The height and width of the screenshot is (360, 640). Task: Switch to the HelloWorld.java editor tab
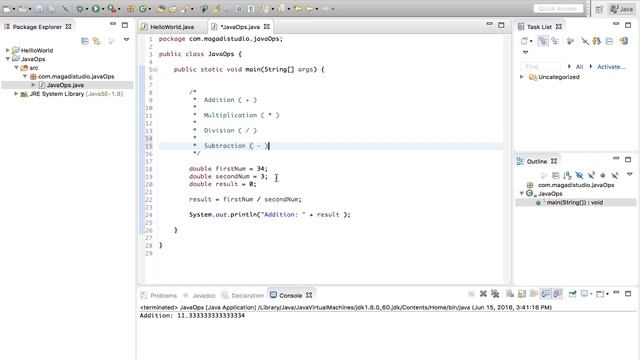(x=172, y=27)
